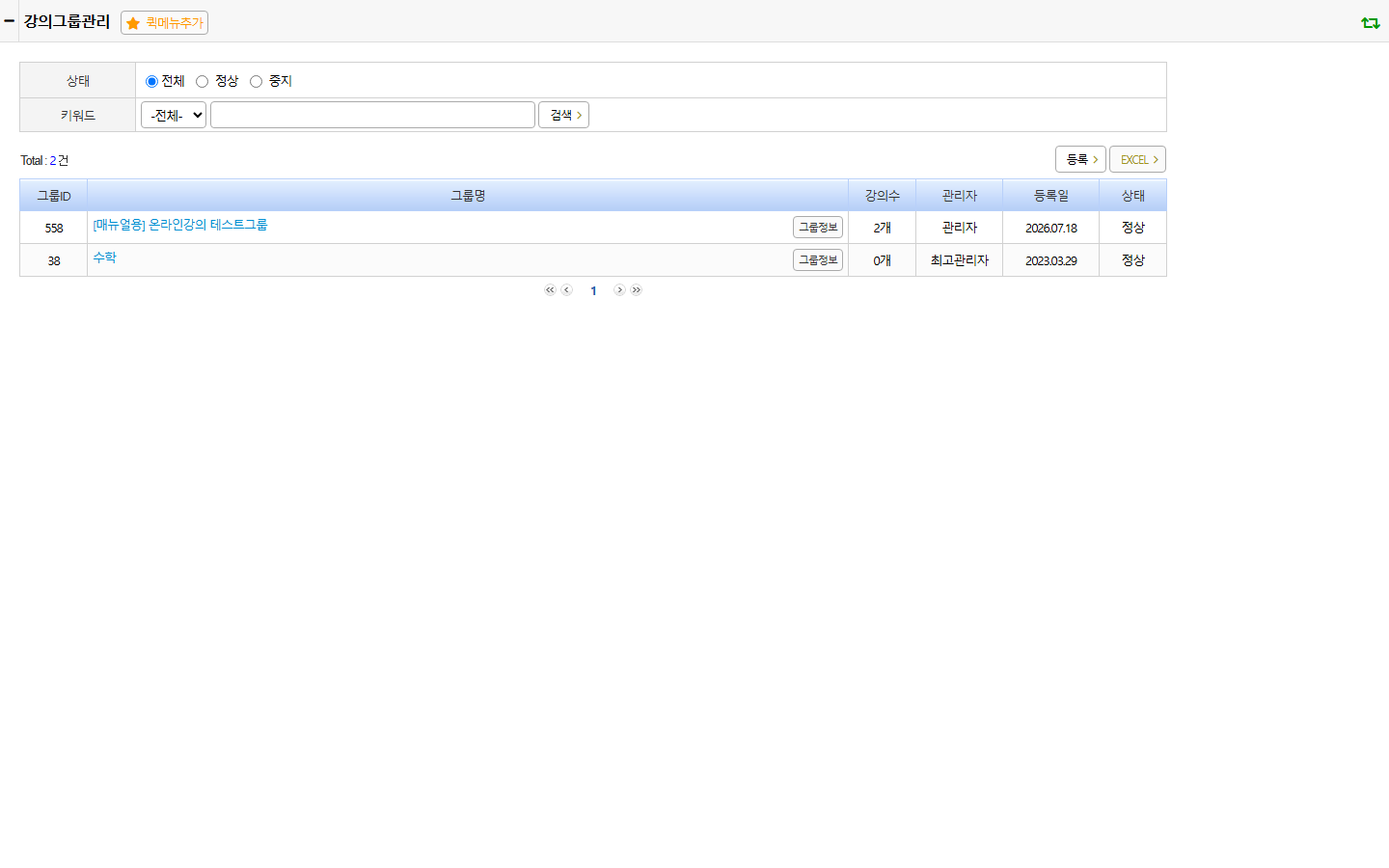The image size is (1389, 868).
Task: Open the -전체- keyword dropdown
Action: [x=174, y=115]
